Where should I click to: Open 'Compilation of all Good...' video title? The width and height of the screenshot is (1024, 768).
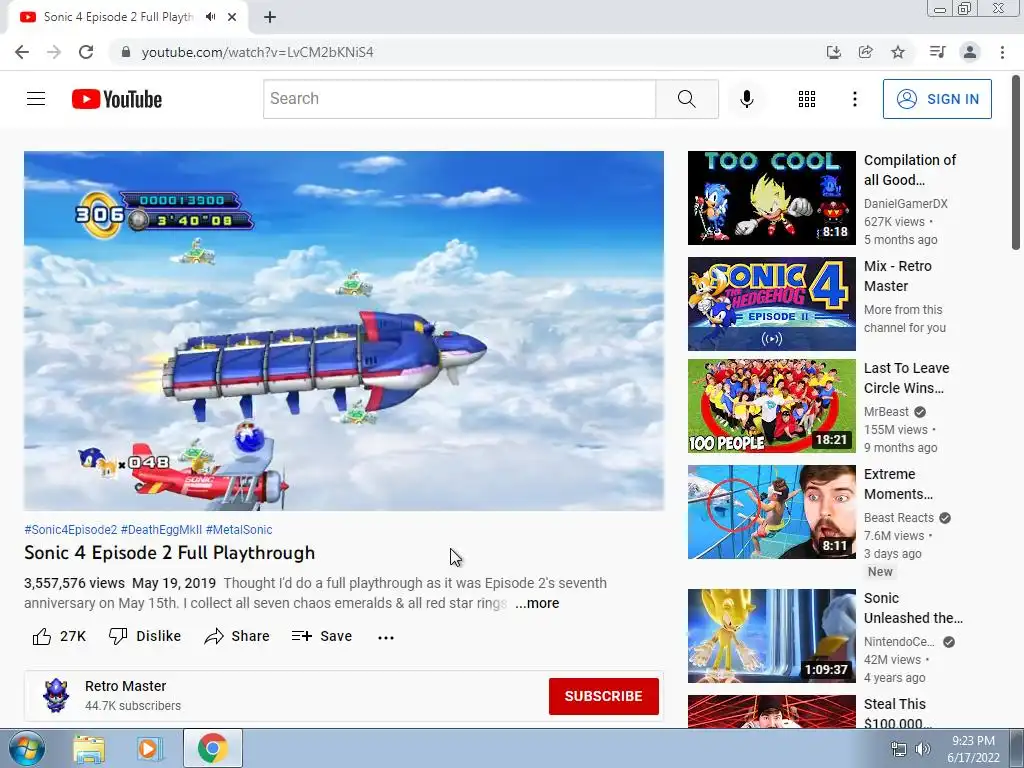(x=910, y=170)
